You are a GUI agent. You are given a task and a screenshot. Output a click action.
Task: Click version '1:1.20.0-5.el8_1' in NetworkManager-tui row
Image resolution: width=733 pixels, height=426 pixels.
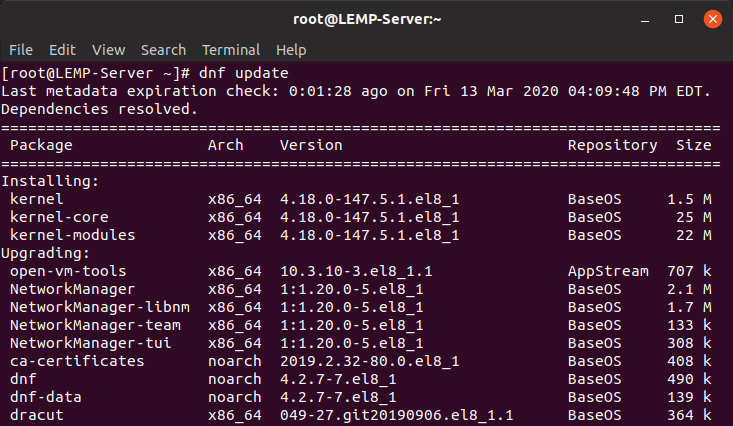click(x=352, y=343)
